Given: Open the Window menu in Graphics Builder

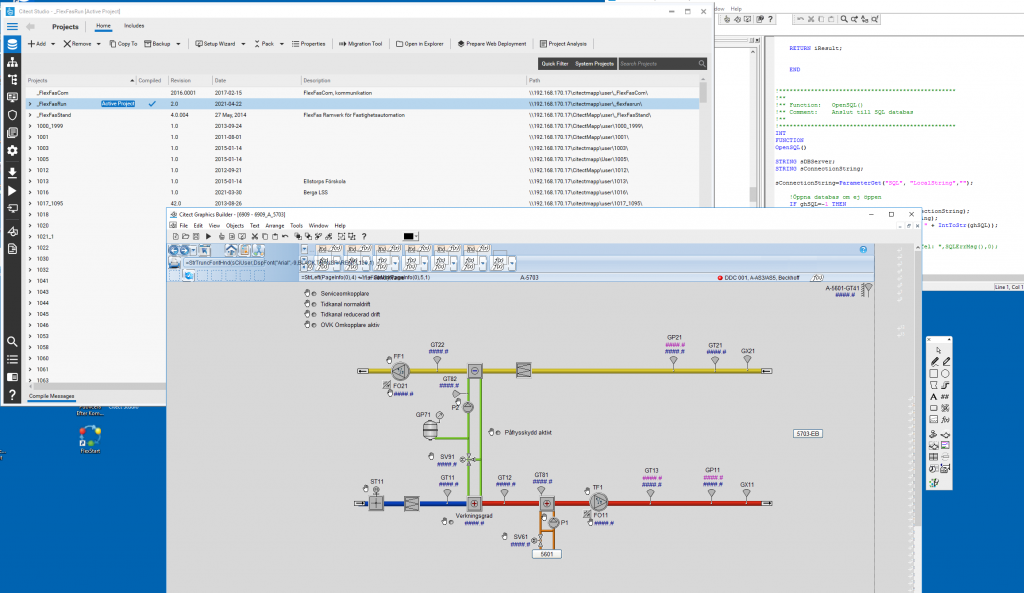Looking at the screenshot, I should point(318,225).
